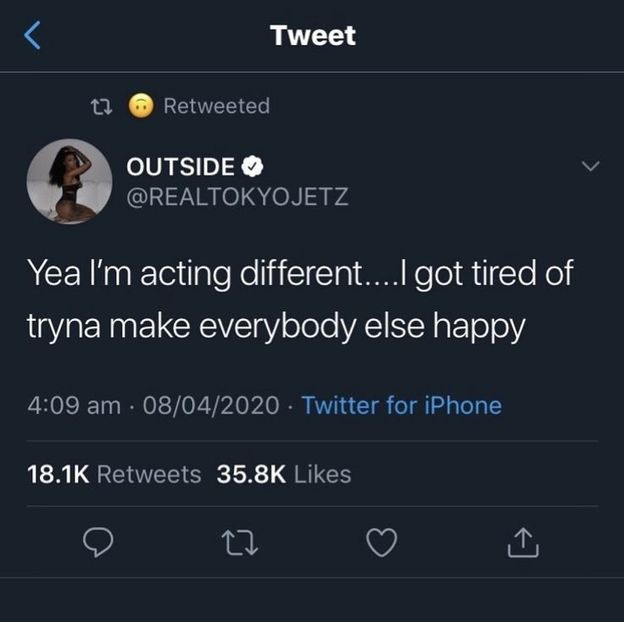The height and width of the screenshot is (622, 624).
Task: Go back using the top-left arrow
Action: [x=32, y=38]
